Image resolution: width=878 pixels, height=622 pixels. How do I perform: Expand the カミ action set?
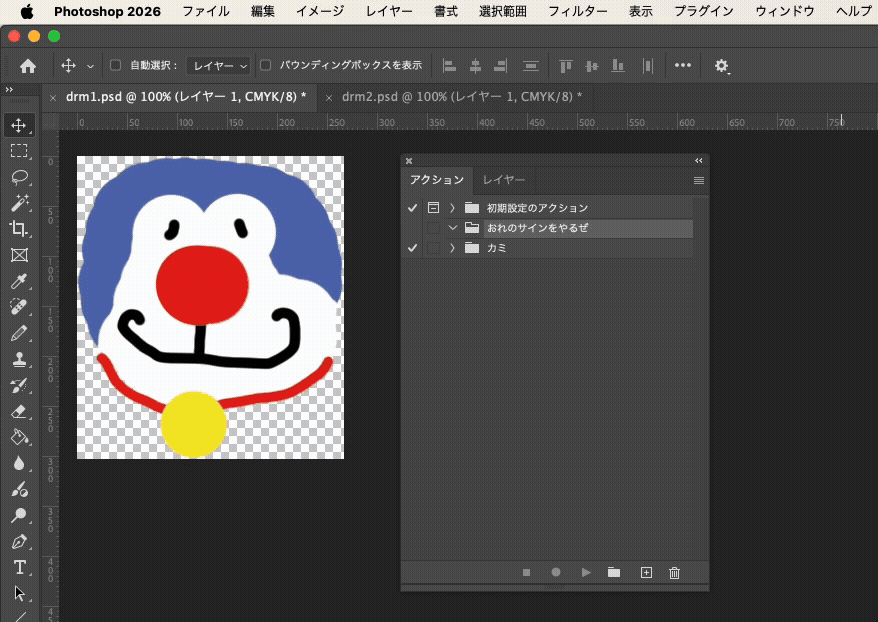point(452,247)
